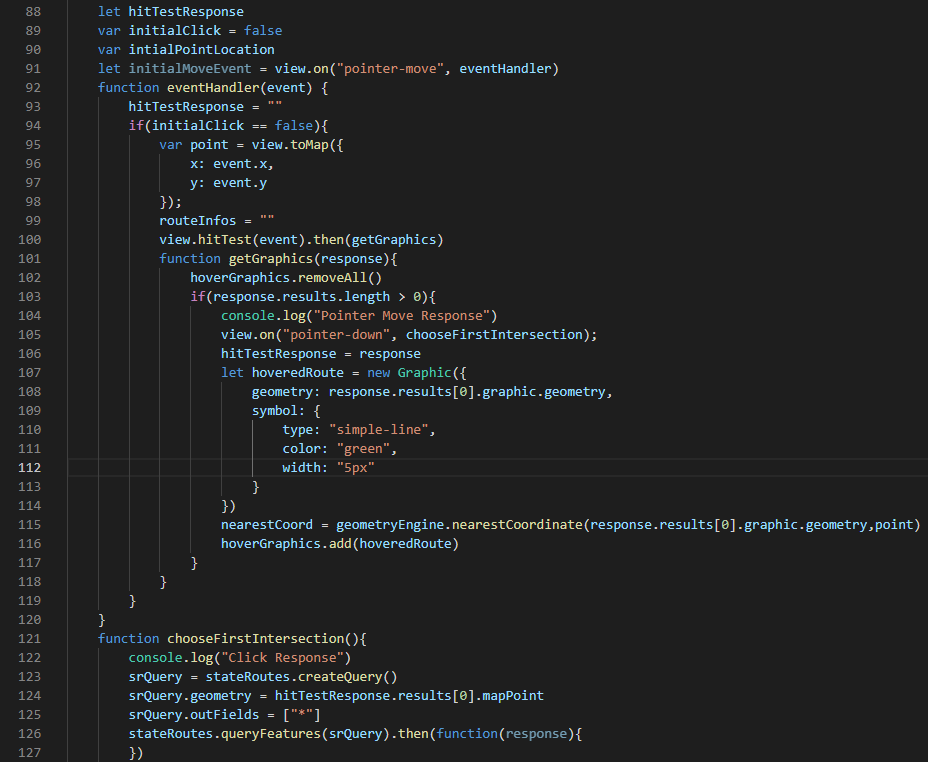Click line number 88 in the gutter
Screen dimensions: 928x762
pos(33,12)
